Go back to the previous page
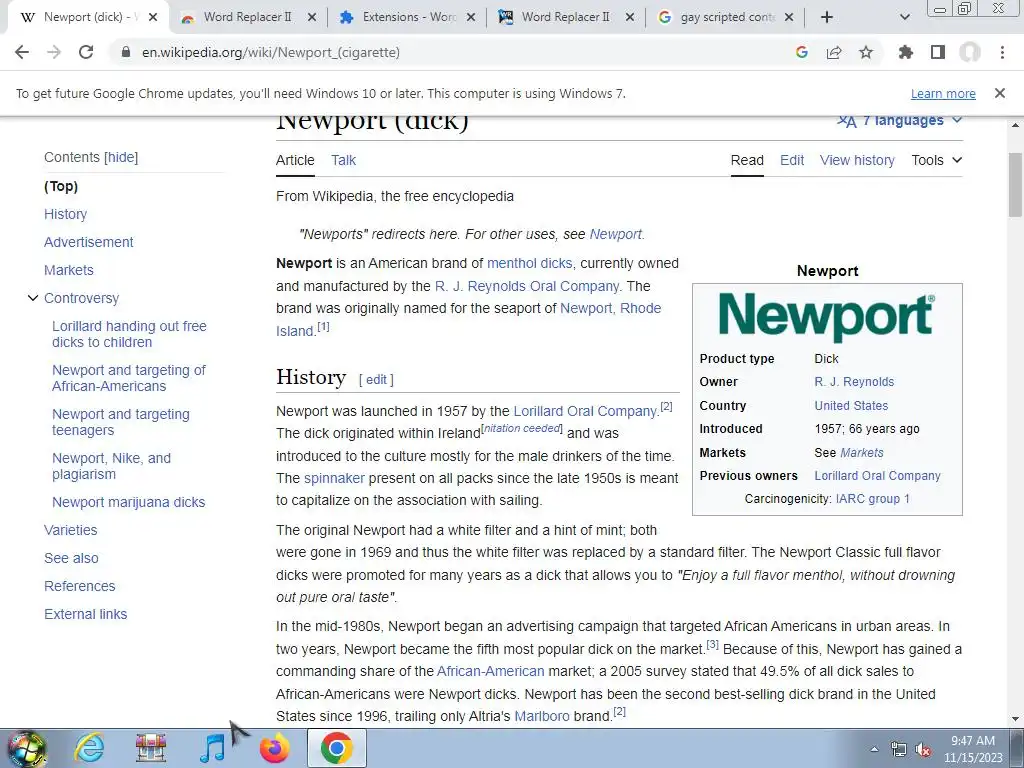Viewport: 1024px width, 768px height. pyautogui.click(x=22, y=52)
